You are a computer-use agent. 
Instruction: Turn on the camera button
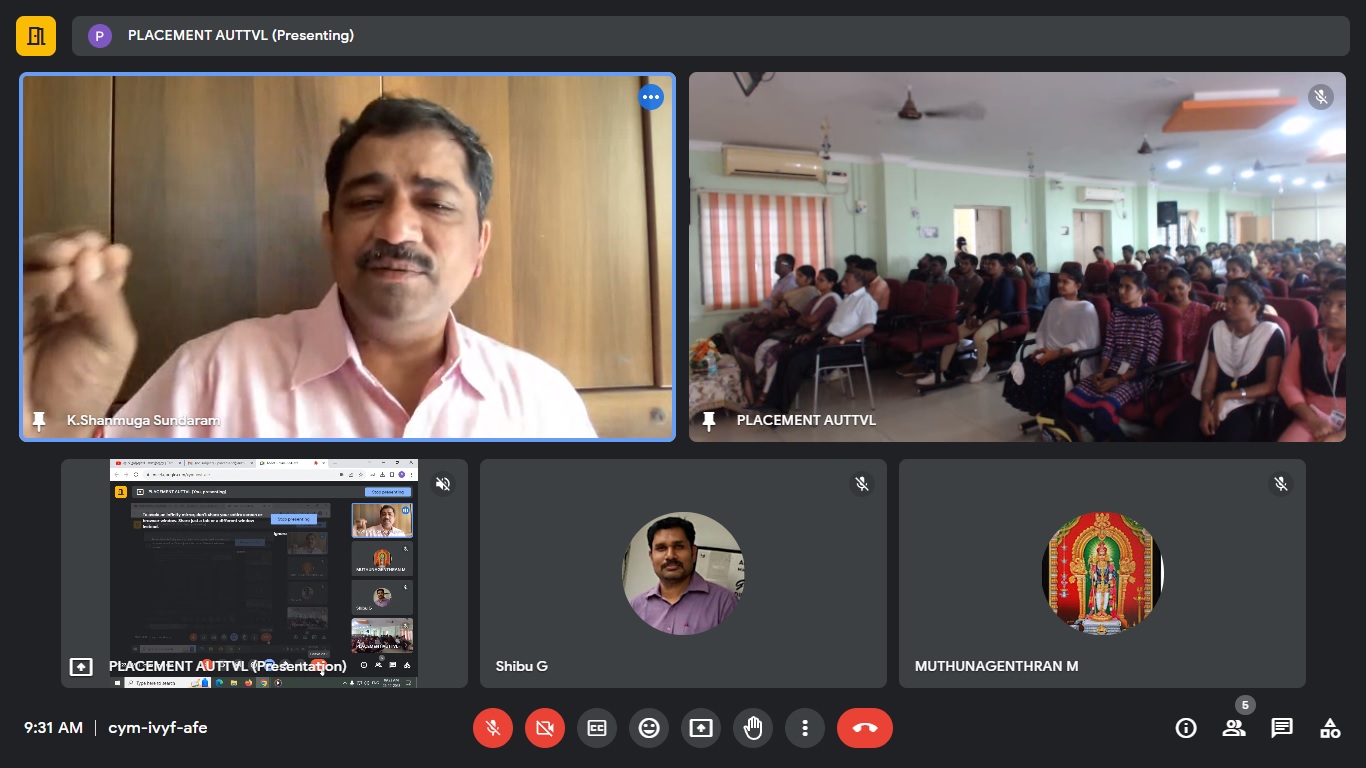click(x=545, y=728)
